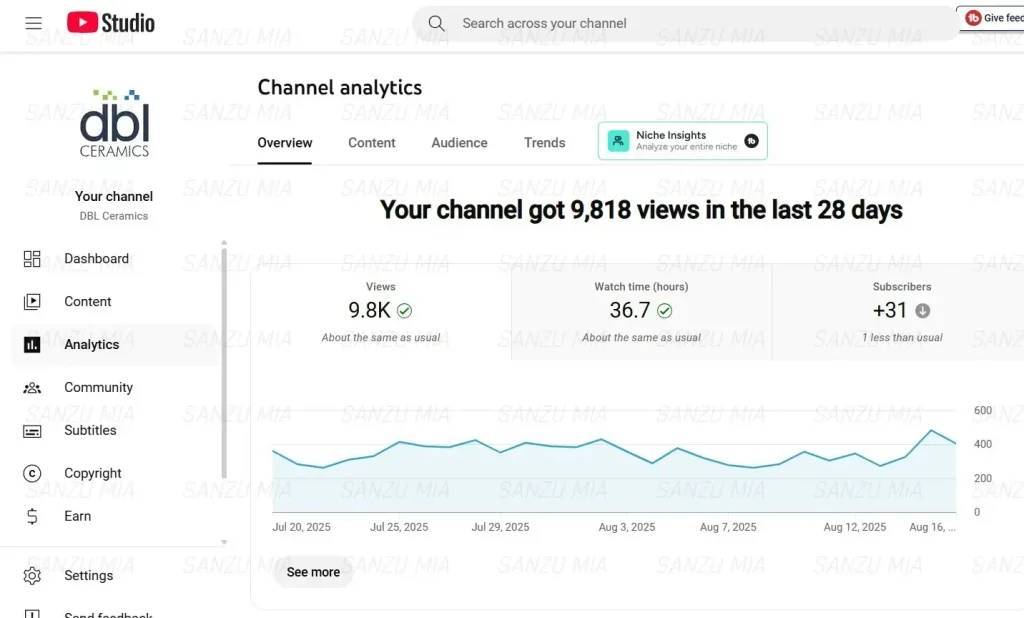The image size is (1024, 618).
Task: Click the green check beside the Views metric
Action: click(x=403, y=310)
